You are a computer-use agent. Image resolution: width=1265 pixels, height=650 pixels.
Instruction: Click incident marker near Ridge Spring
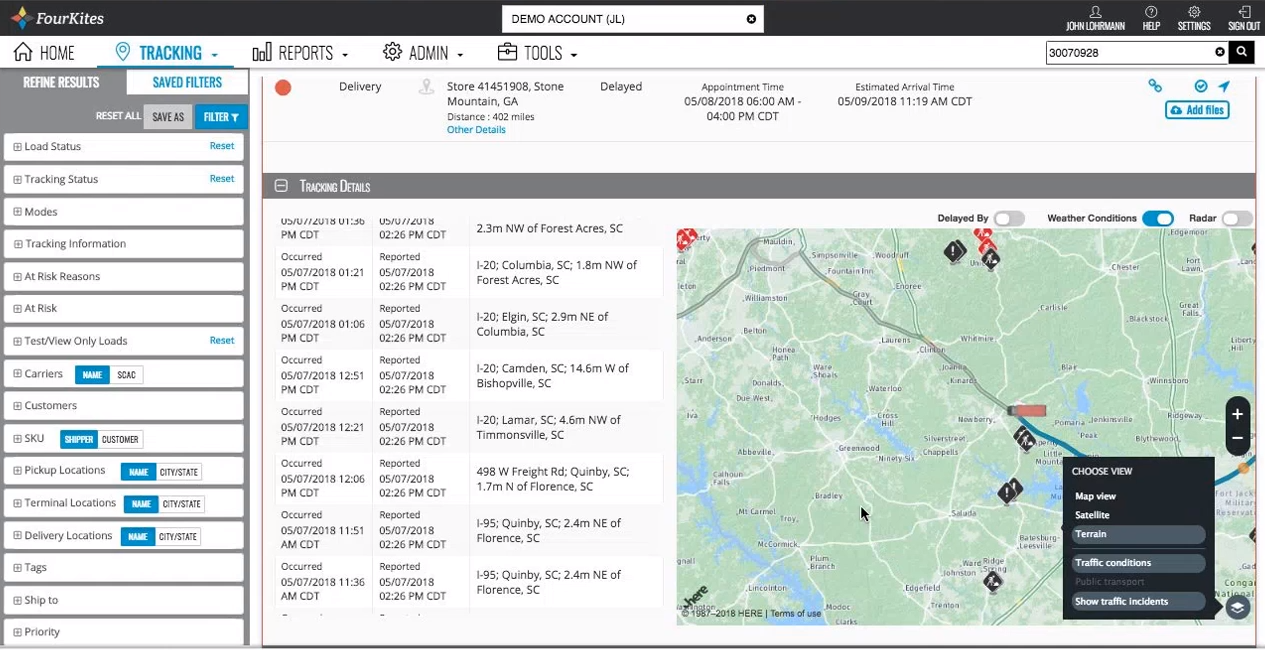(x=992, y=581)
